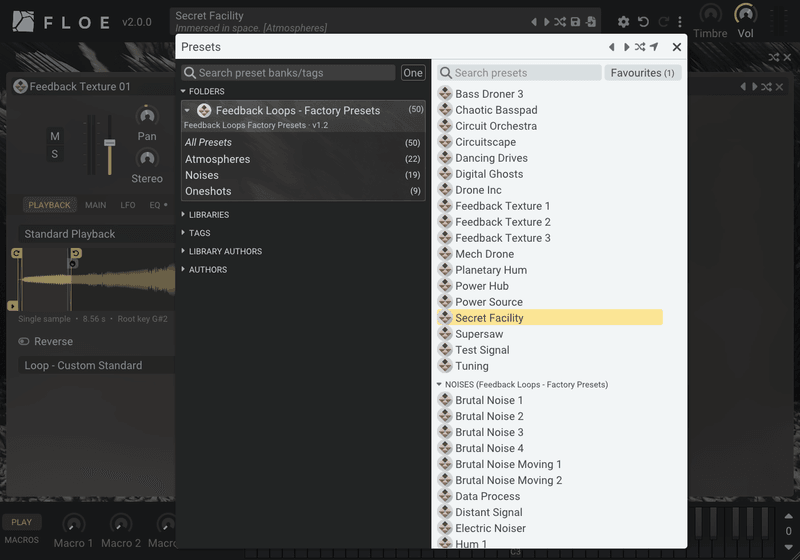Select the Oneshots folder
800x560 pixels.
pos(303,191)
